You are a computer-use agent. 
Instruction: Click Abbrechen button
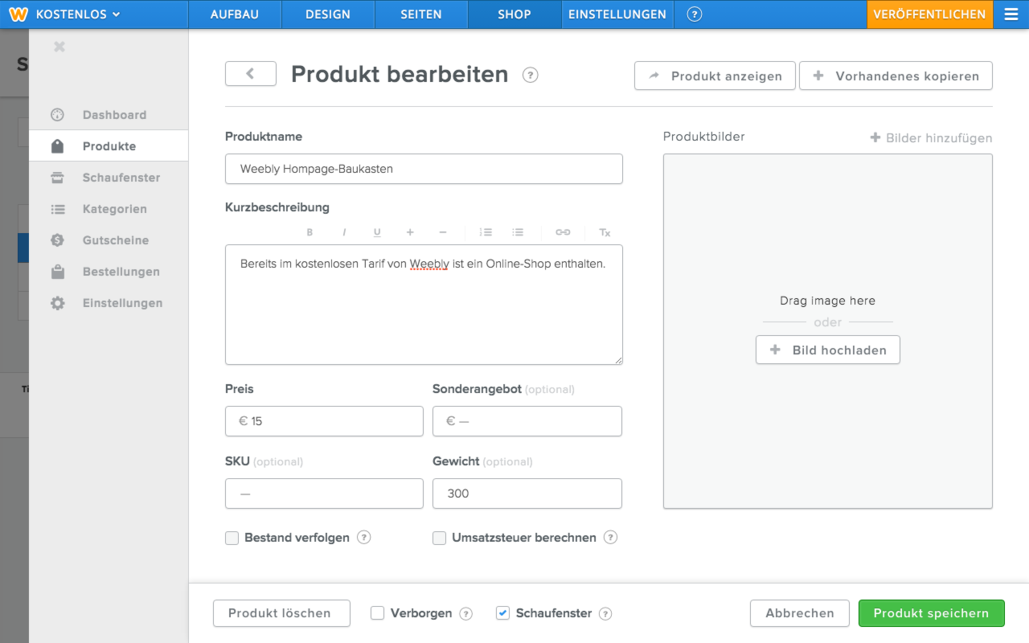(799, 613)
